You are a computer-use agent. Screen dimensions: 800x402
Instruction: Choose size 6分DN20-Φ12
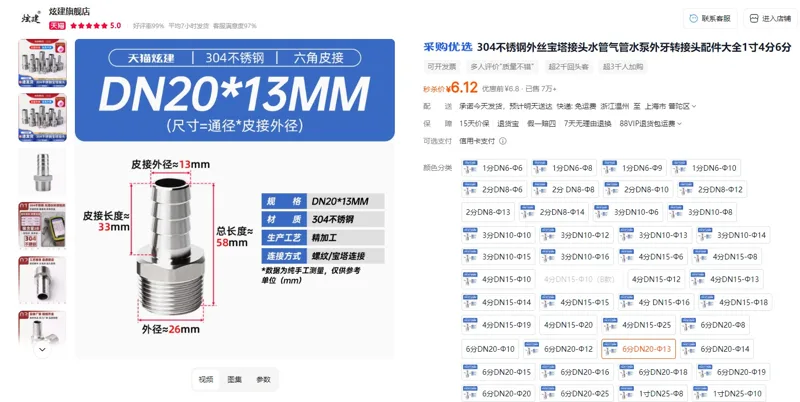click(x=560, y=349)
